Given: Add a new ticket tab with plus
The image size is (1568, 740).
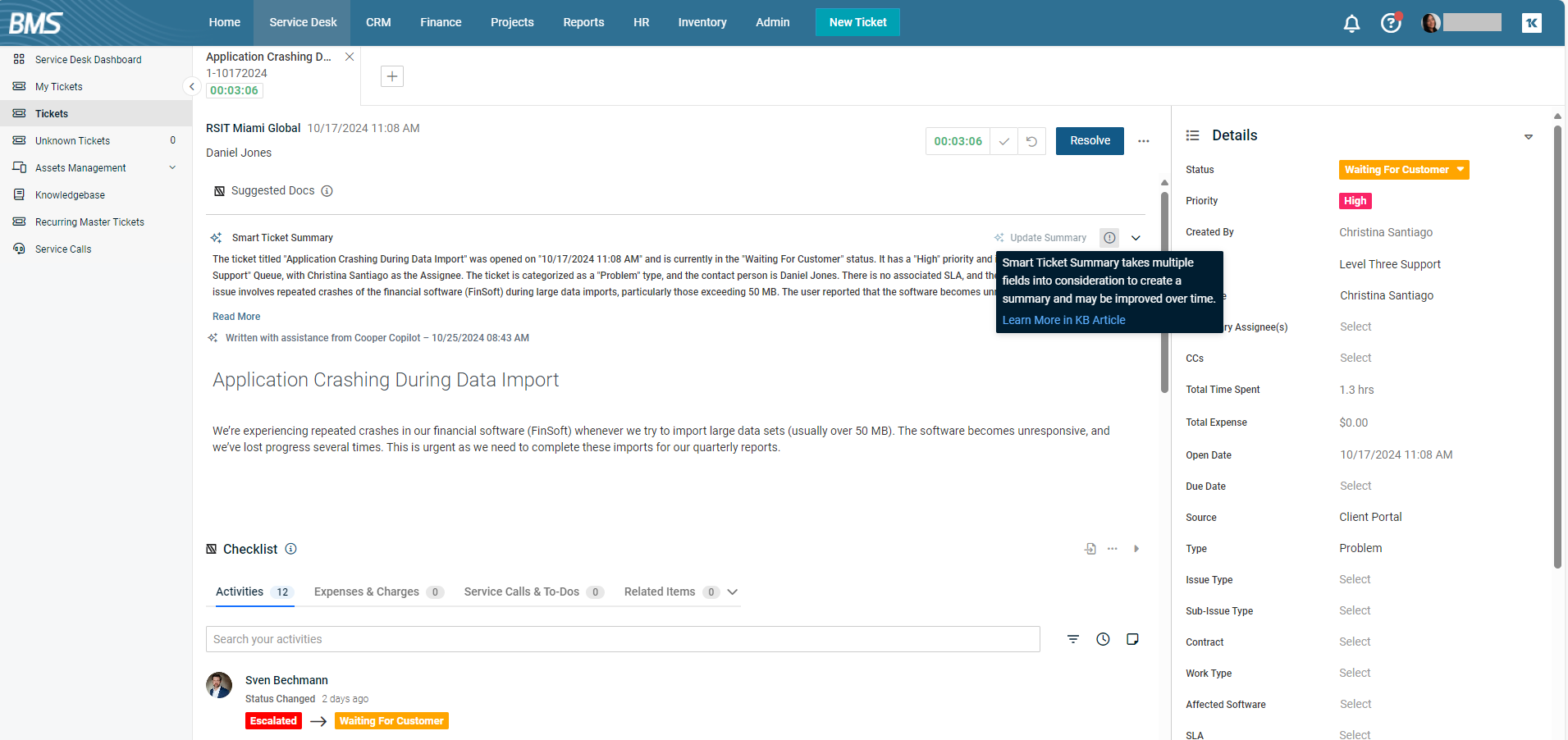Looking at the screenshot, I should click(392, 76).
